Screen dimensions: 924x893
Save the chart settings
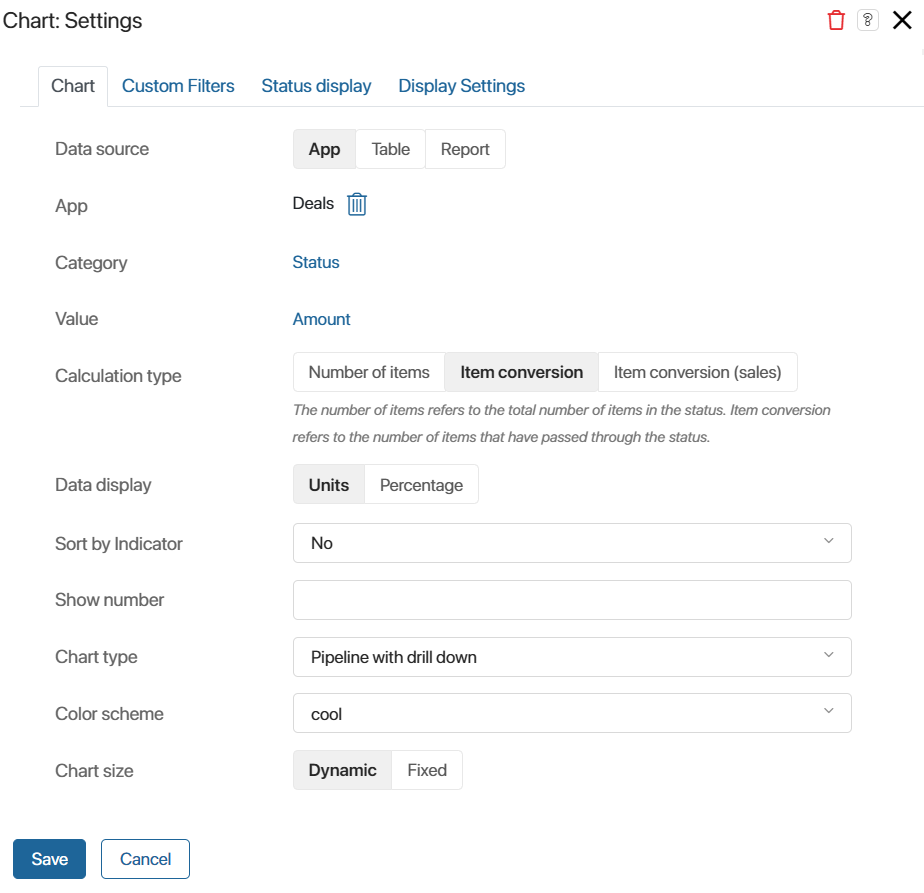(50, 859)
